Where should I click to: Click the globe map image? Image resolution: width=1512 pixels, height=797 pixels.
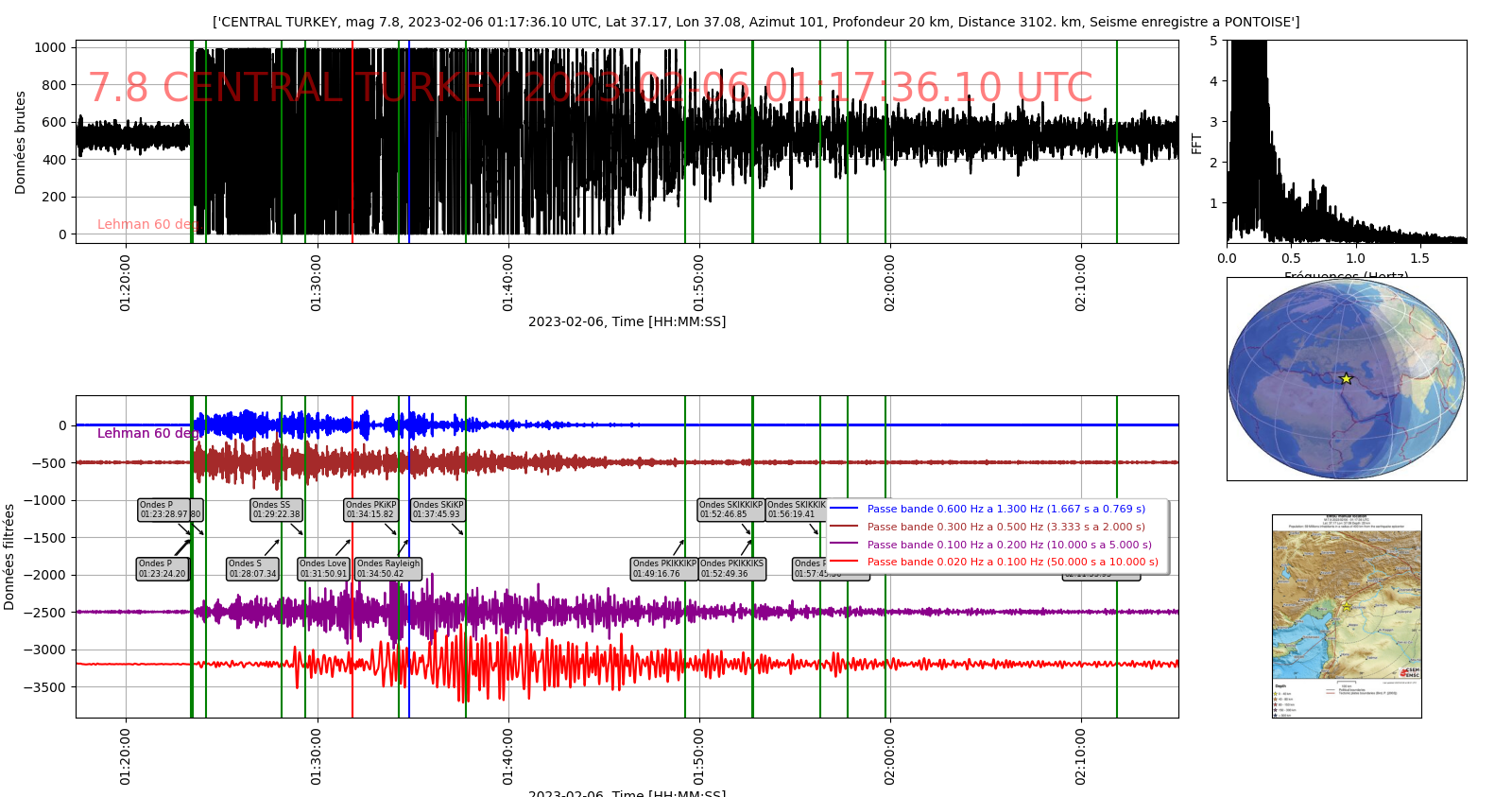(x=1347, y=379)
